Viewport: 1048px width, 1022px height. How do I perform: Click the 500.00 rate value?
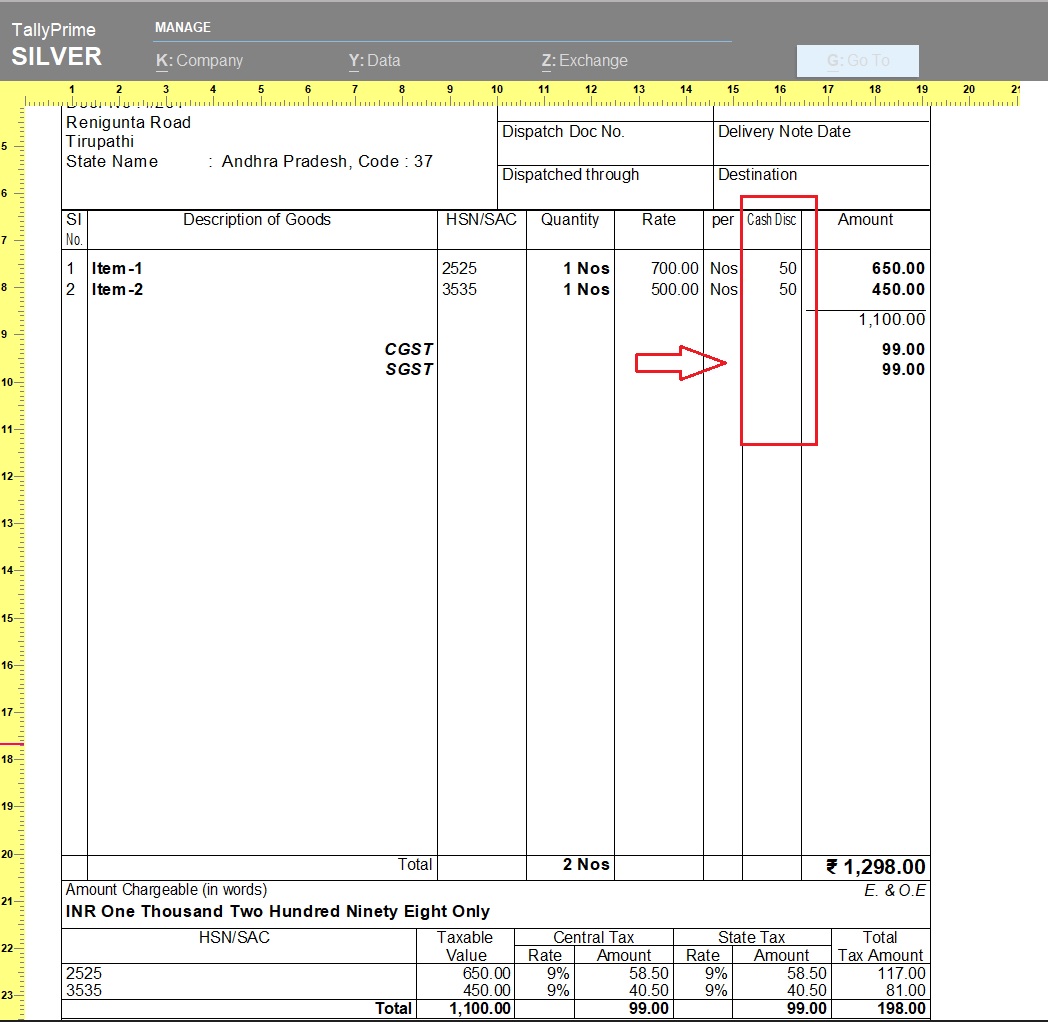(x=674, y=289)
